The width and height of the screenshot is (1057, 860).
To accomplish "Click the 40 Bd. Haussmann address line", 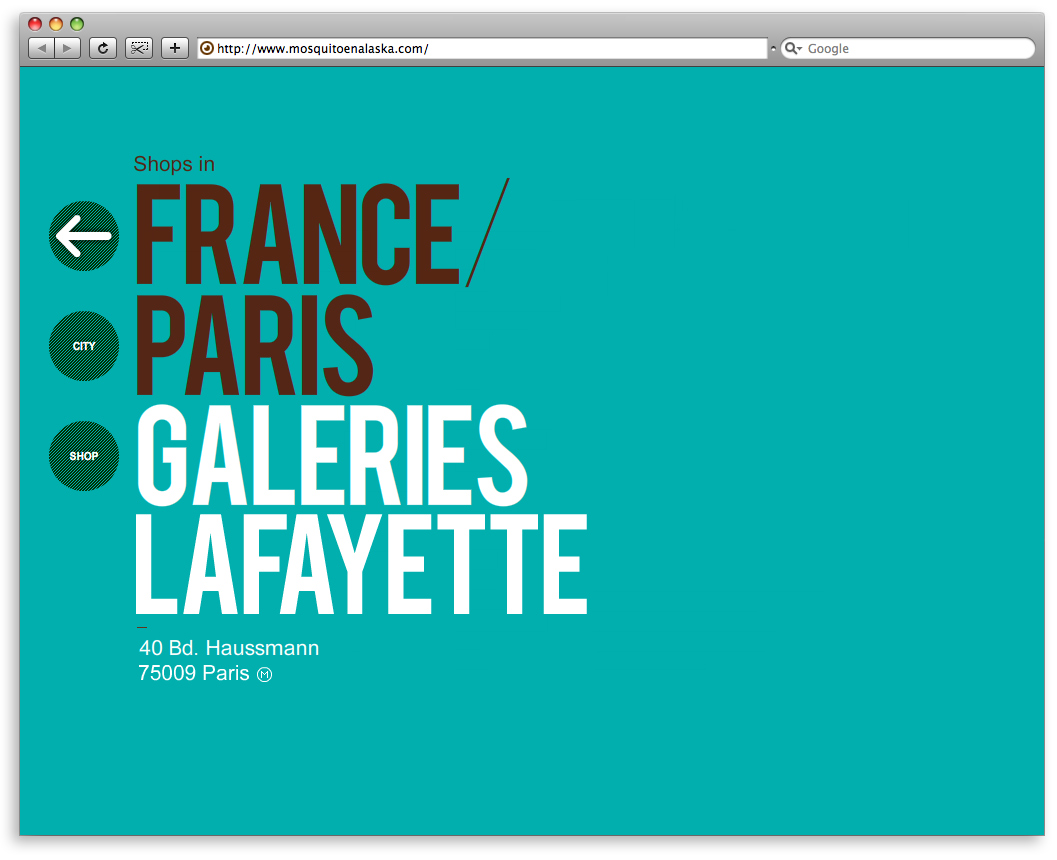I will [x=229, y=648].
